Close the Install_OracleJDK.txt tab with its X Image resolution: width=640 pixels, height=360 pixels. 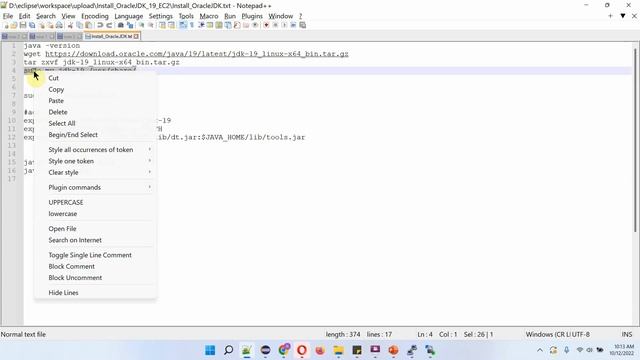click(x=136, y=36)
